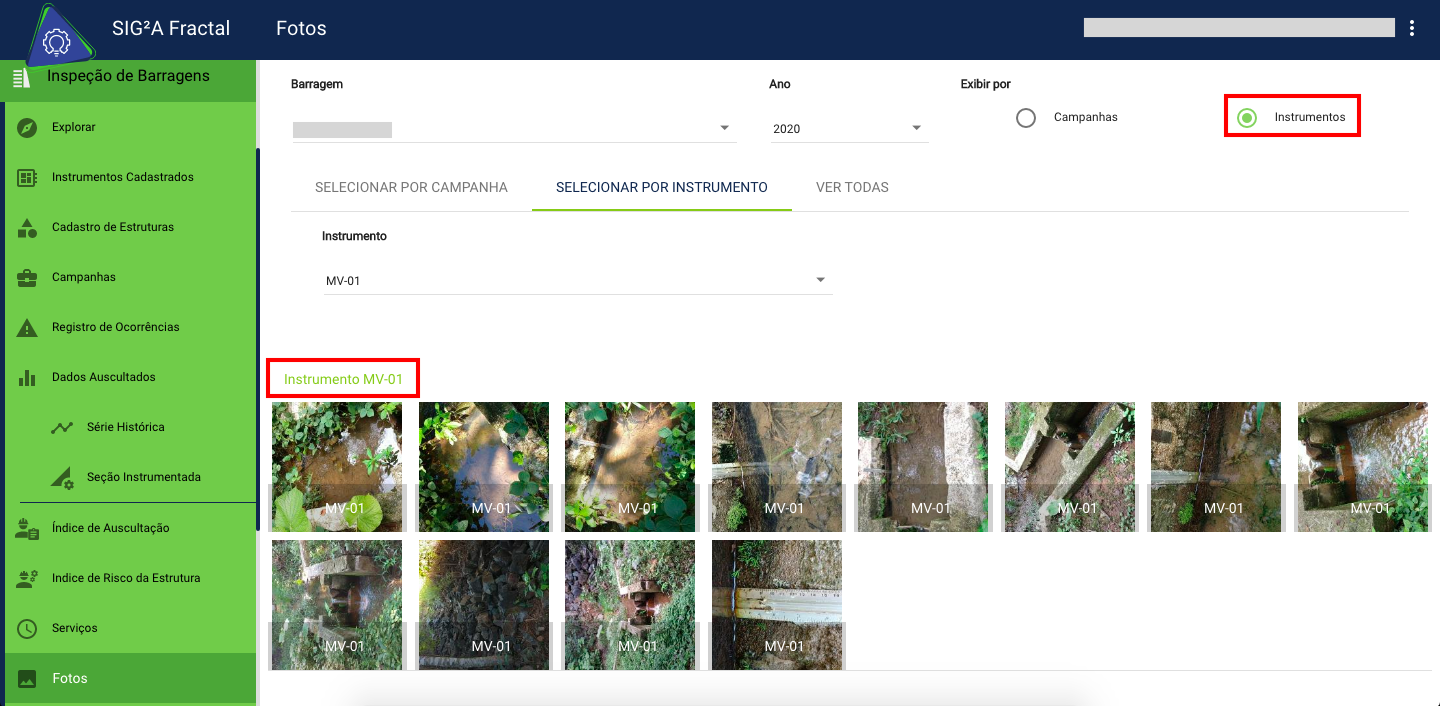This screenshot has height=706, width=1440.
Task: Click the SIG²A Fractal title
Action: [x=171, y=28]
